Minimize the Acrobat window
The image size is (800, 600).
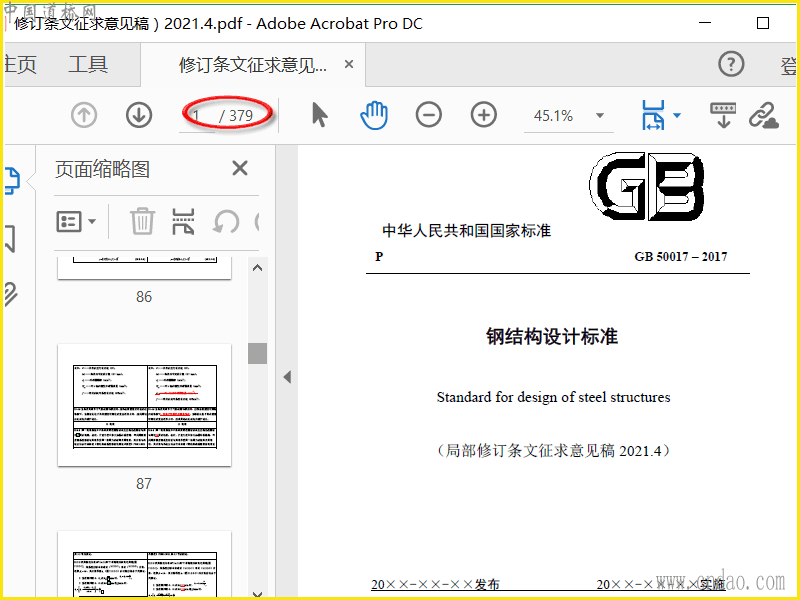click(705, 23)
